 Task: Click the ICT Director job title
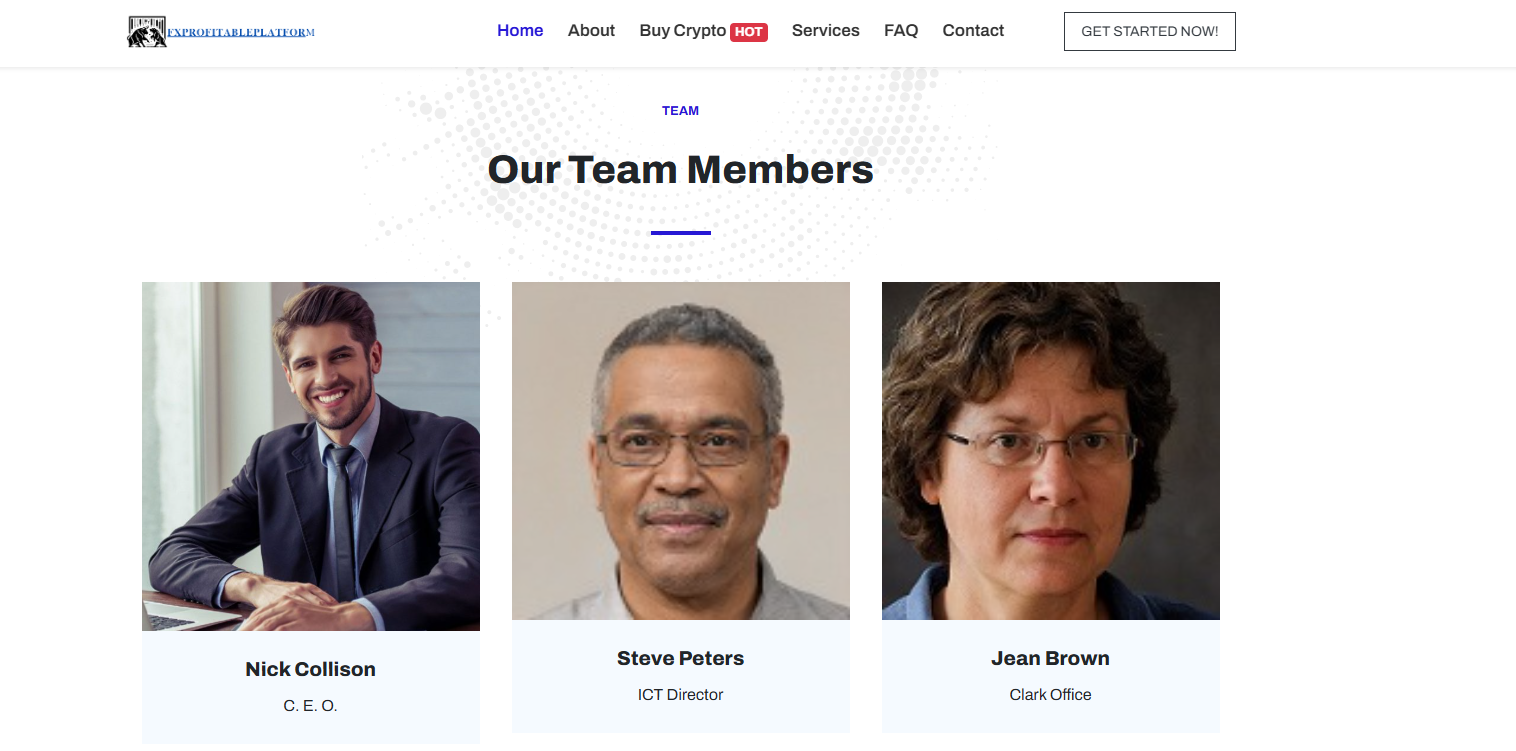point(681,695)
